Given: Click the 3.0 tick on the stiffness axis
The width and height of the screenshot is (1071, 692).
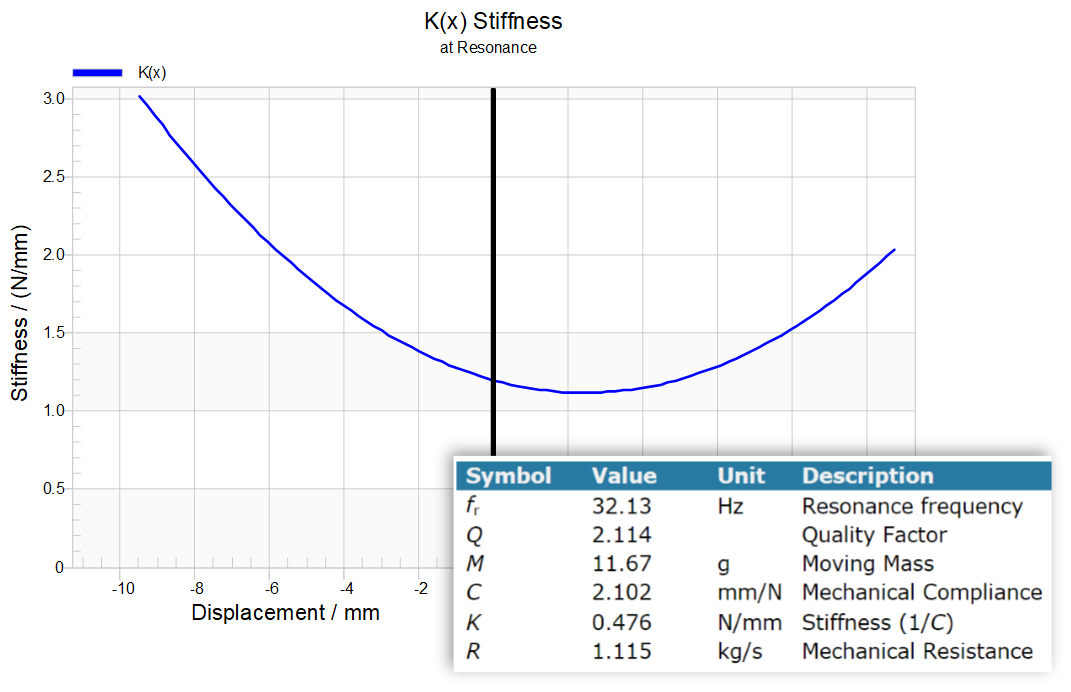Looking at the screenshot, I should [54, 99].
